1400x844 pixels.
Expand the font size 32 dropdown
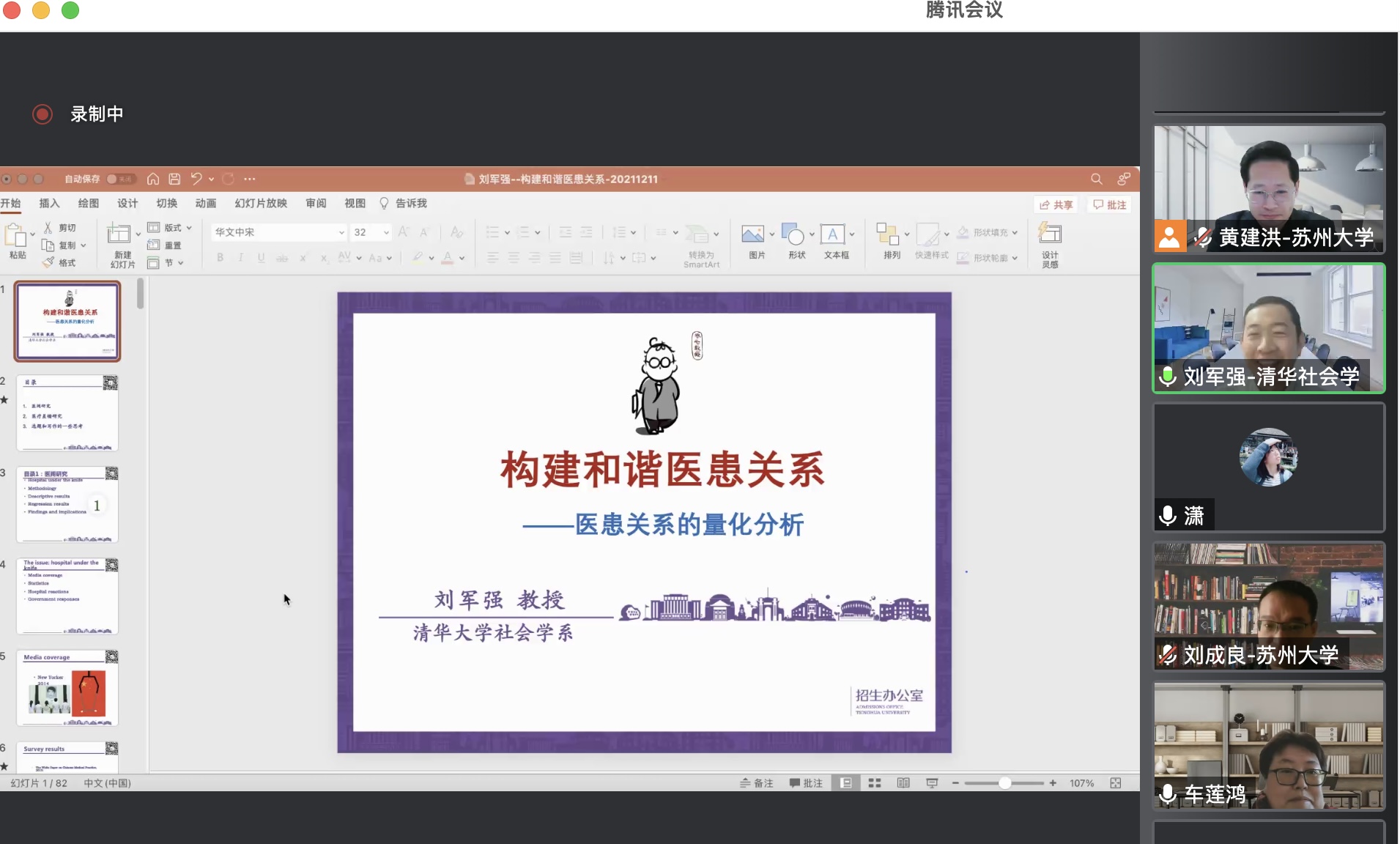tap(386, 232)
